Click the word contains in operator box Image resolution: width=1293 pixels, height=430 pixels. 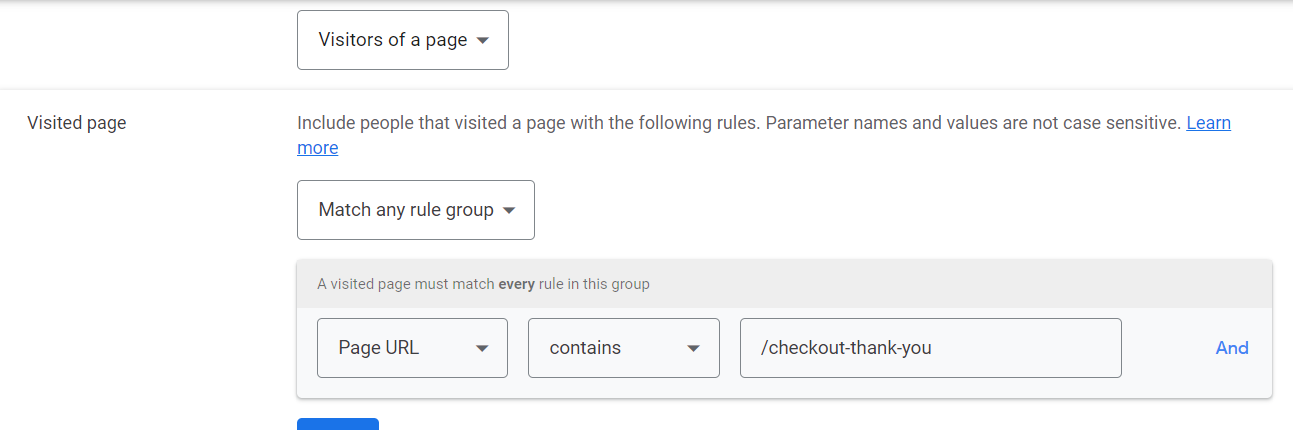coord(585,348)
